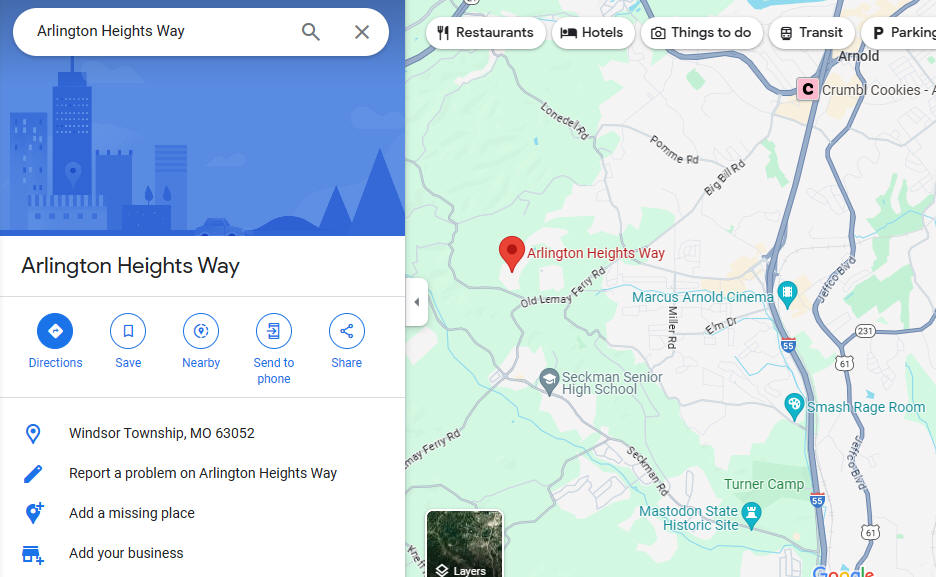Save this place with the bookmark icon
936x577 pixels.
pos(128,331)
